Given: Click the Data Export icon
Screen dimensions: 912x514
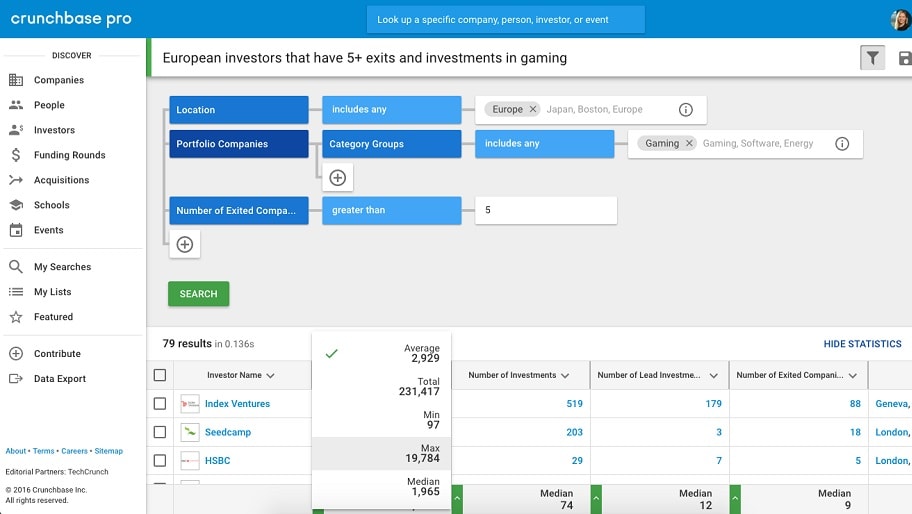Looking at the screenshot, I should 16,379.
